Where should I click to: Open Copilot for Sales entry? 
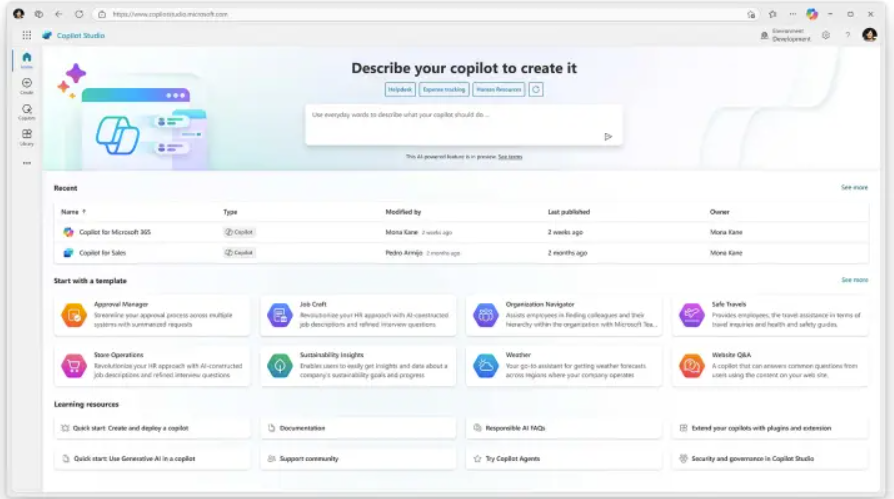tap(103, 253)
